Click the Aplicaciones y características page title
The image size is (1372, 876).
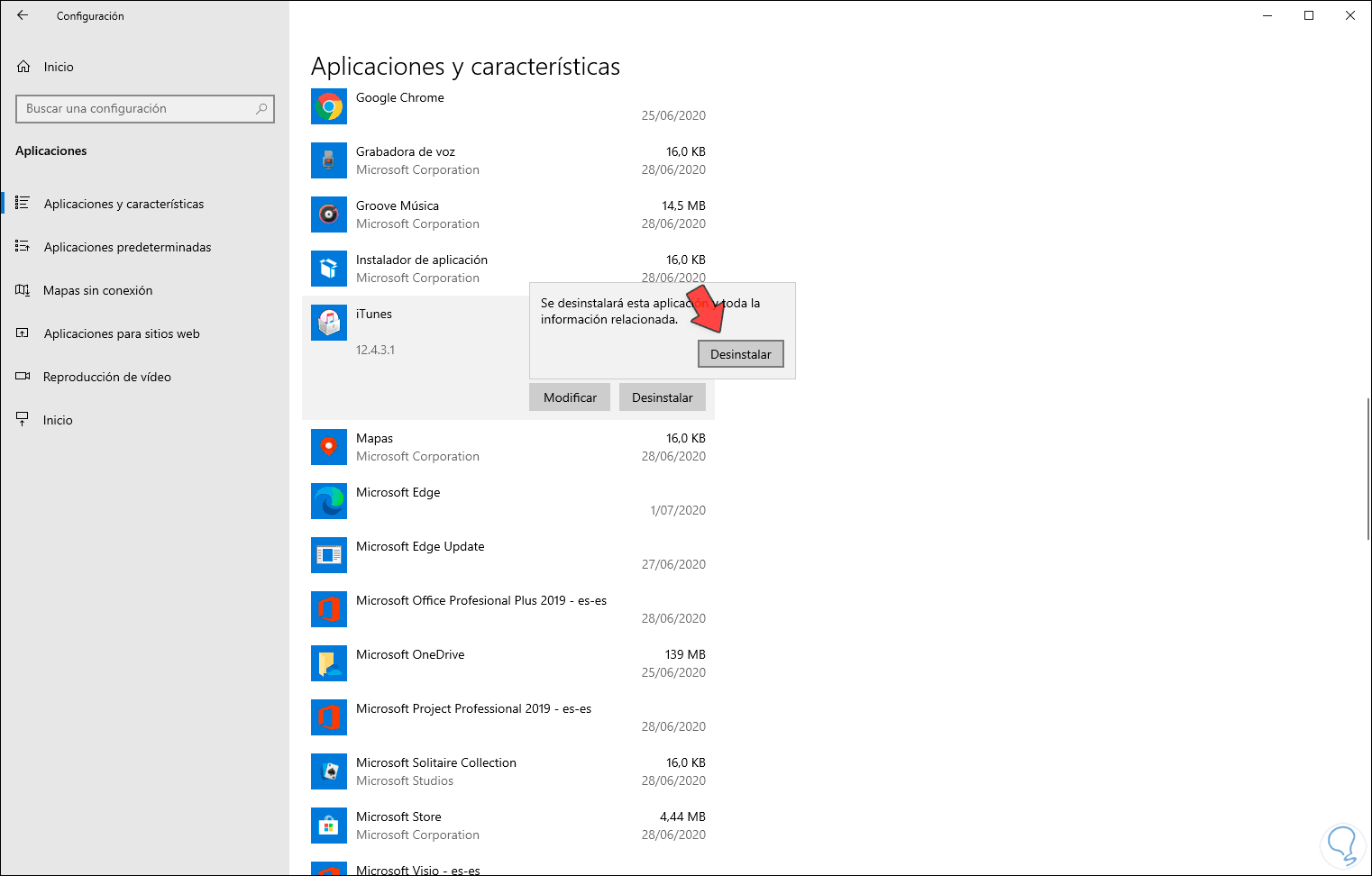(x=465, y=66)
